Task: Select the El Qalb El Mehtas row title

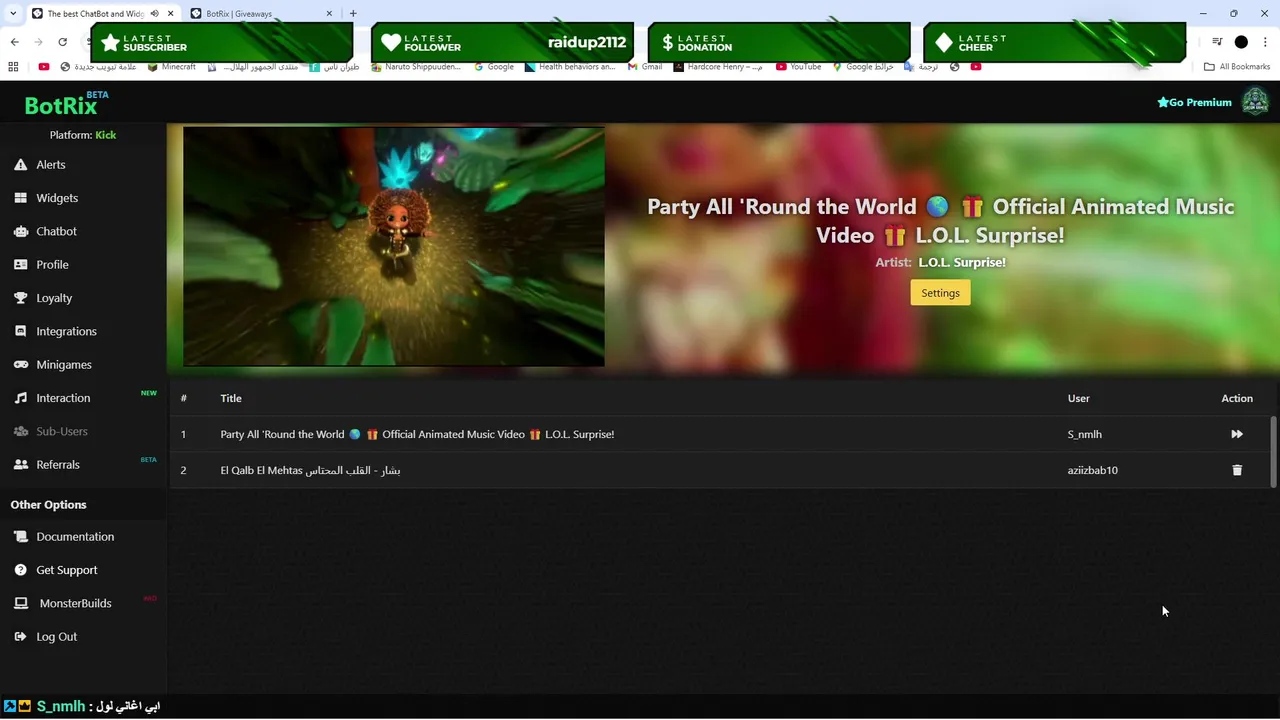Action: [x=310, y=470]
